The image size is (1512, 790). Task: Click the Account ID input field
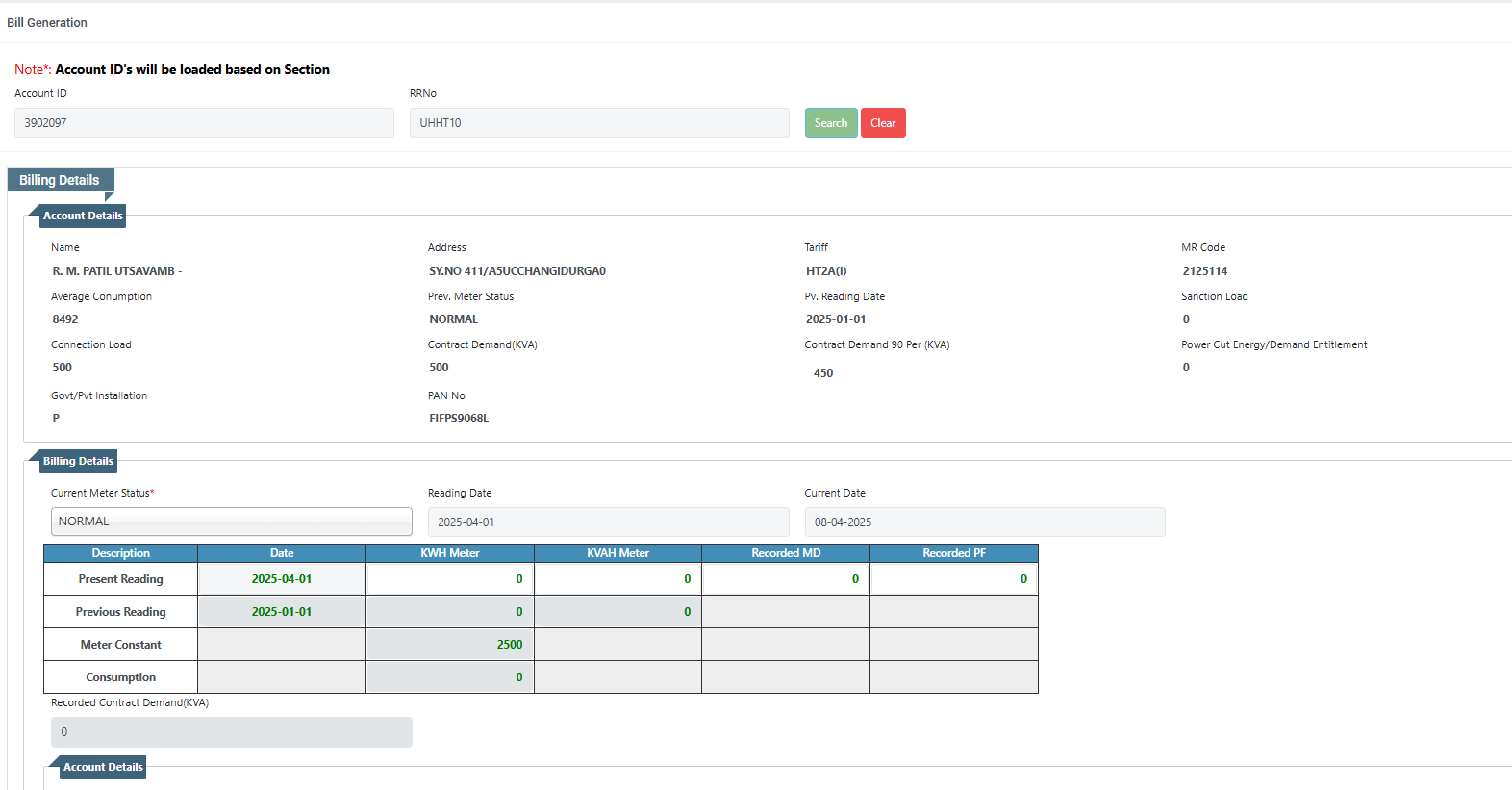tap(204, 123)
